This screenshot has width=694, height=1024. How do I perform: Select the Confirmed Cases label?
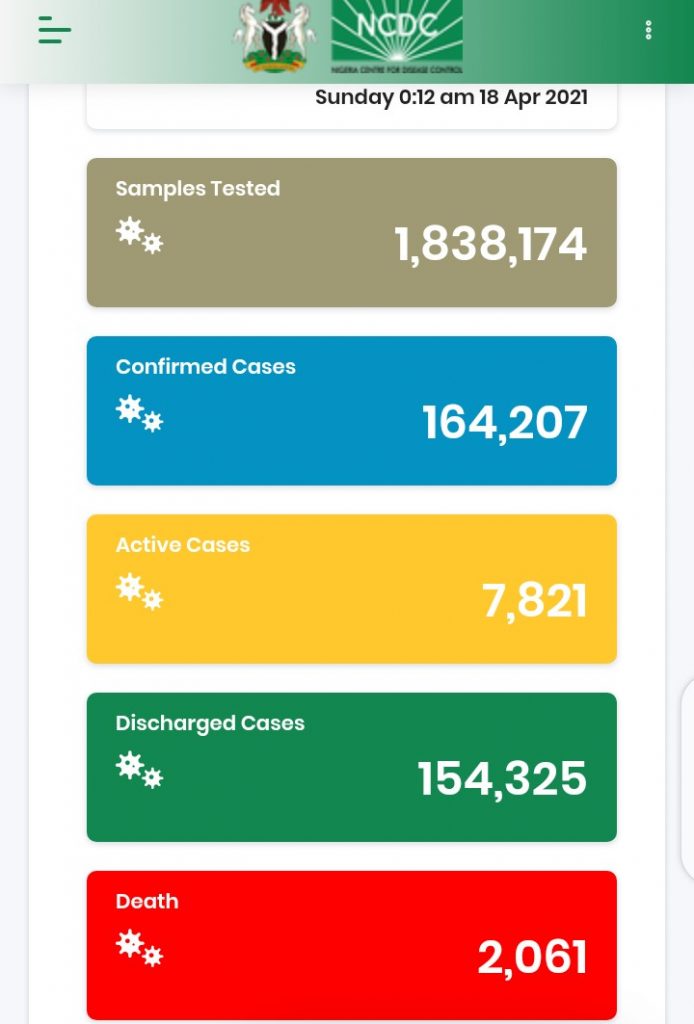tap(206, 367)
